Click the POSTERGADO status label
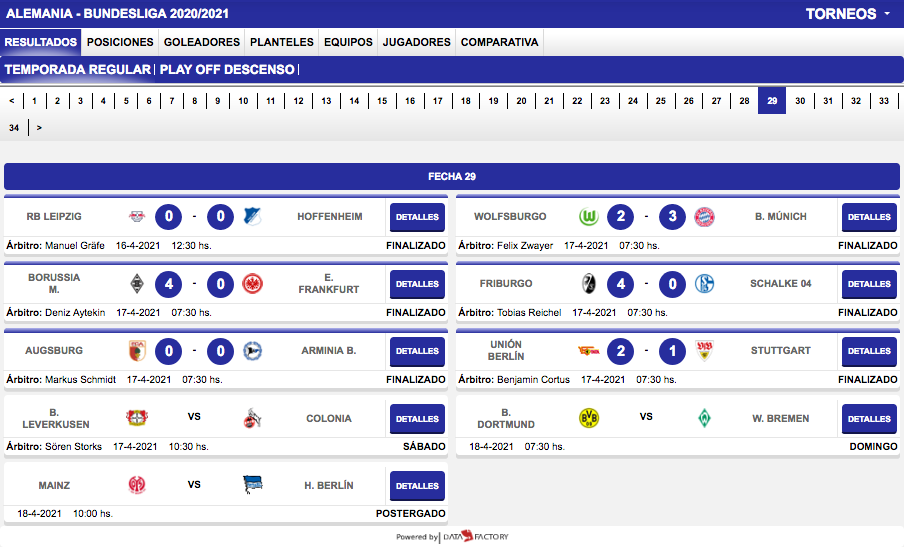 (x=410, y=514)
